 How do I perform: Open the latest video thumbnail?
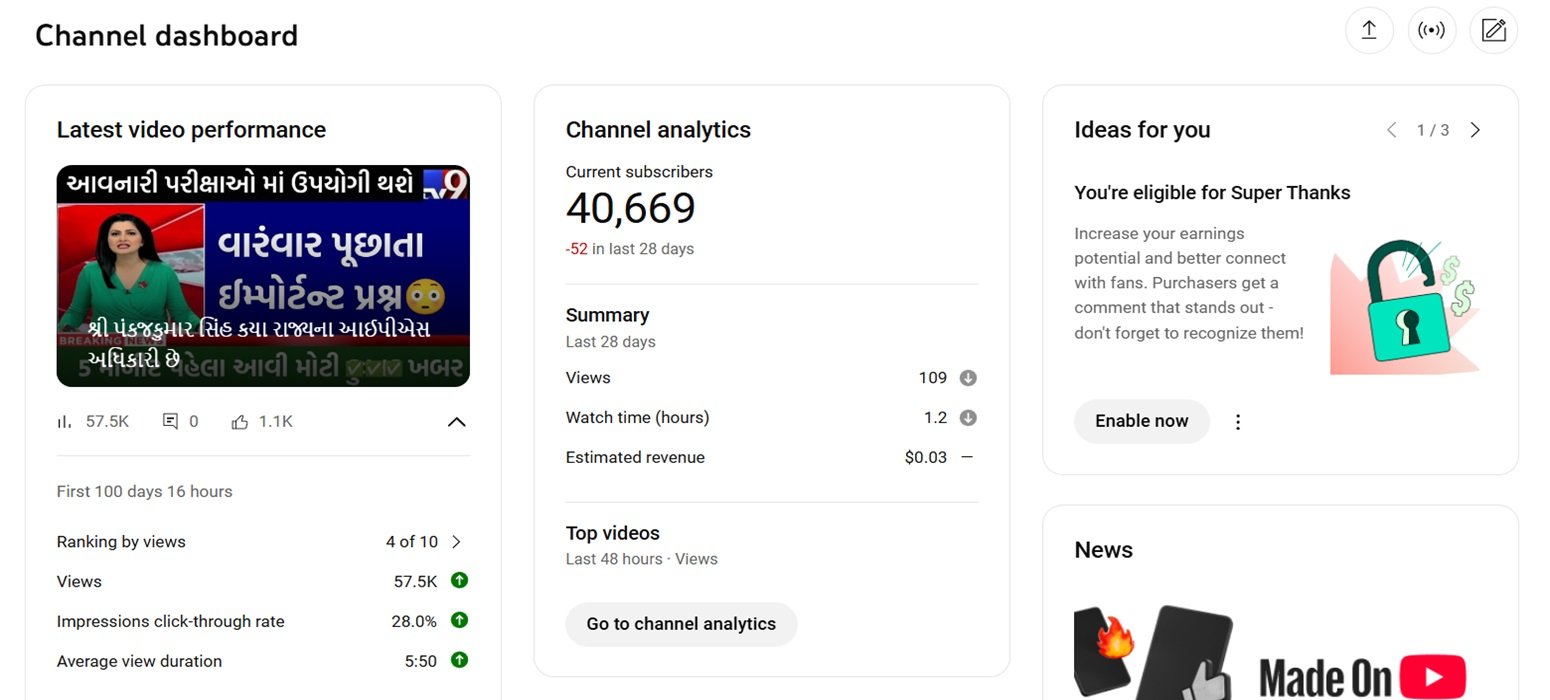tap(263, 276)
